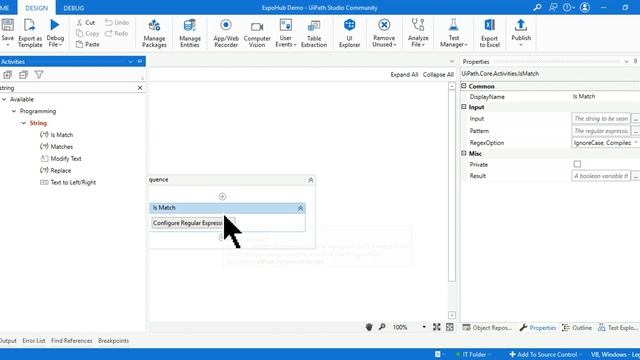Switch to the DEBUG ribbon tab
The width and height of the screenshot is (640, 360).
tap(74, 8)
